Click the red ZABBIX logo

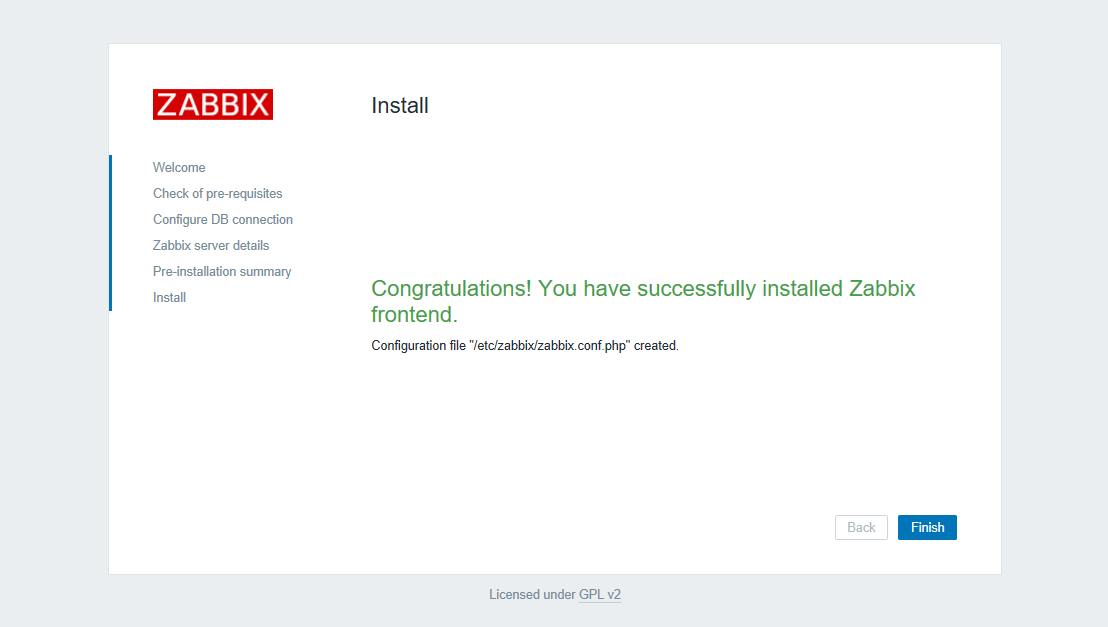(x=213, y=105)
